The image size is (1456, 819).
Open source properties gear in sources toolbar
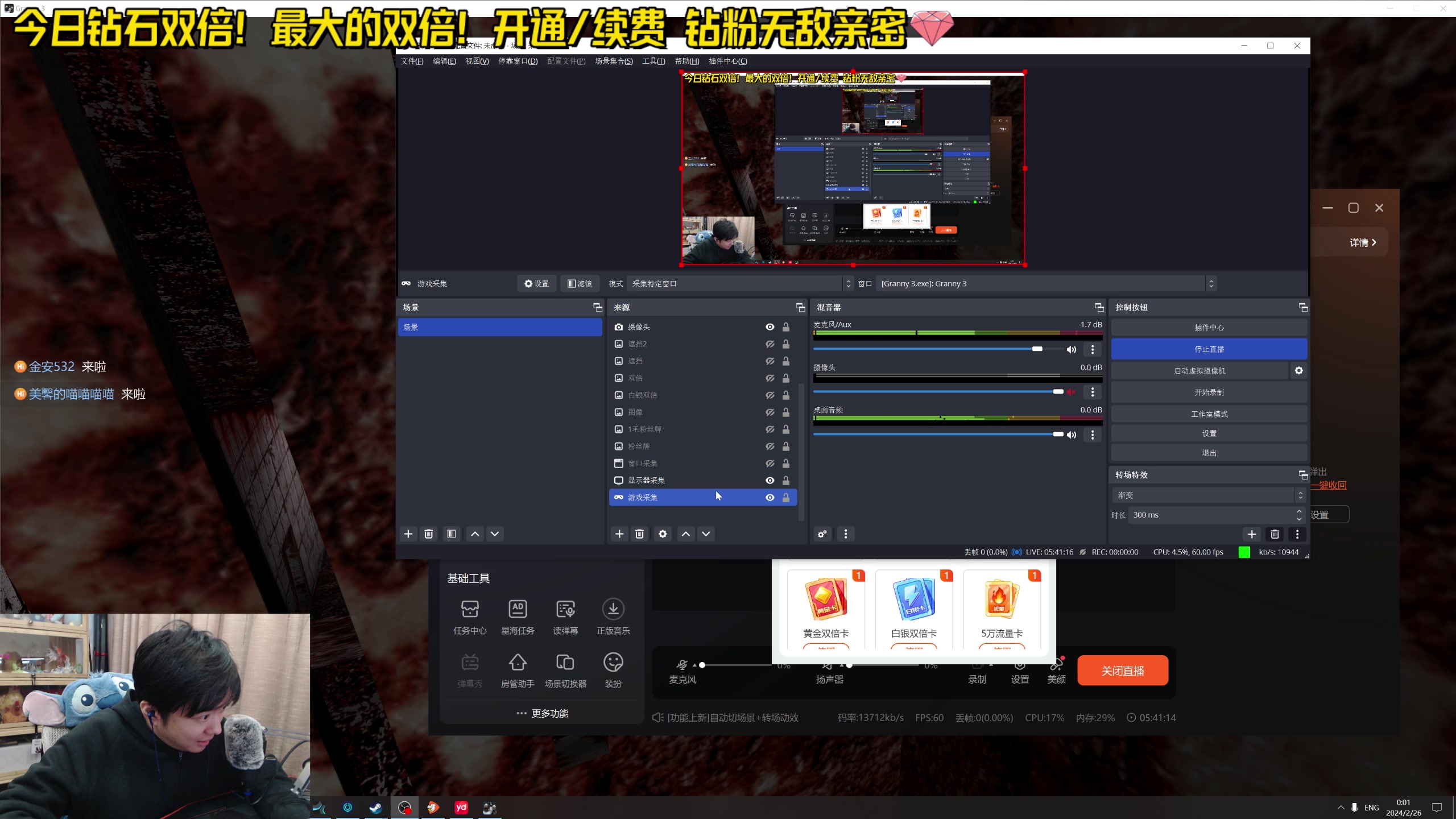[x=663, y=534]
